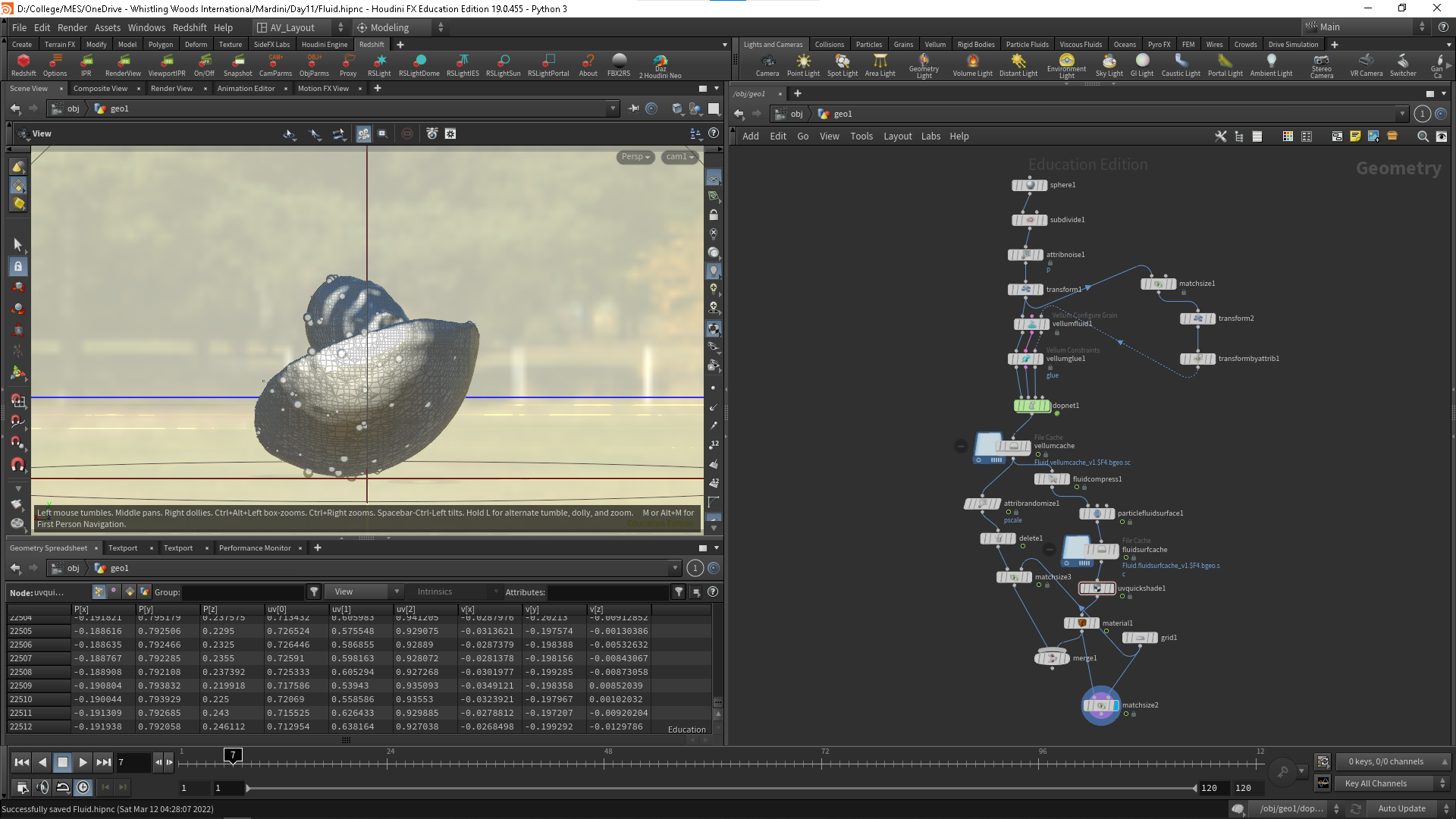
Task: Click the Stereo Camera shelf tool
Action: [1322, 66]
